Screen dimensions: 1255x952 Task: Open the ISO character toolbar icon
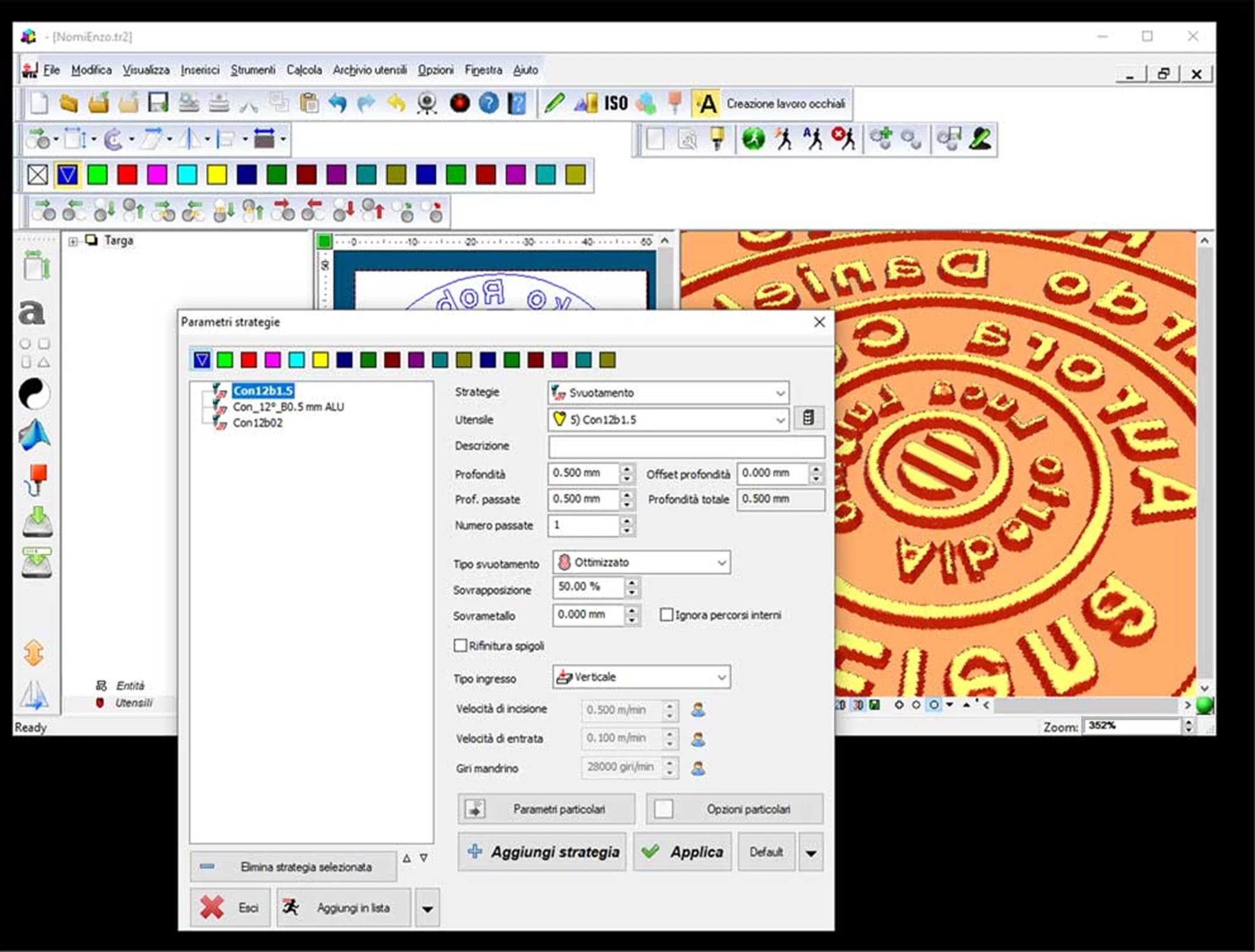[x=615, y=102]
